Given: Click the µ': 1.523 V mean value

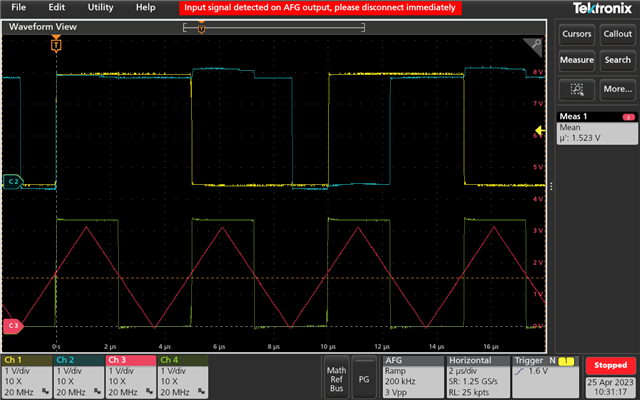Looking at the screenshot, I should pyautogui.click(x=580, y=138).
